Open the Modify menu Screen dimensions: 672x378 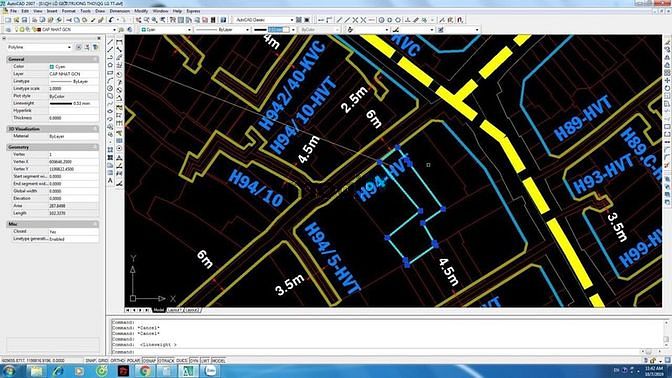(x=141, y=11)
